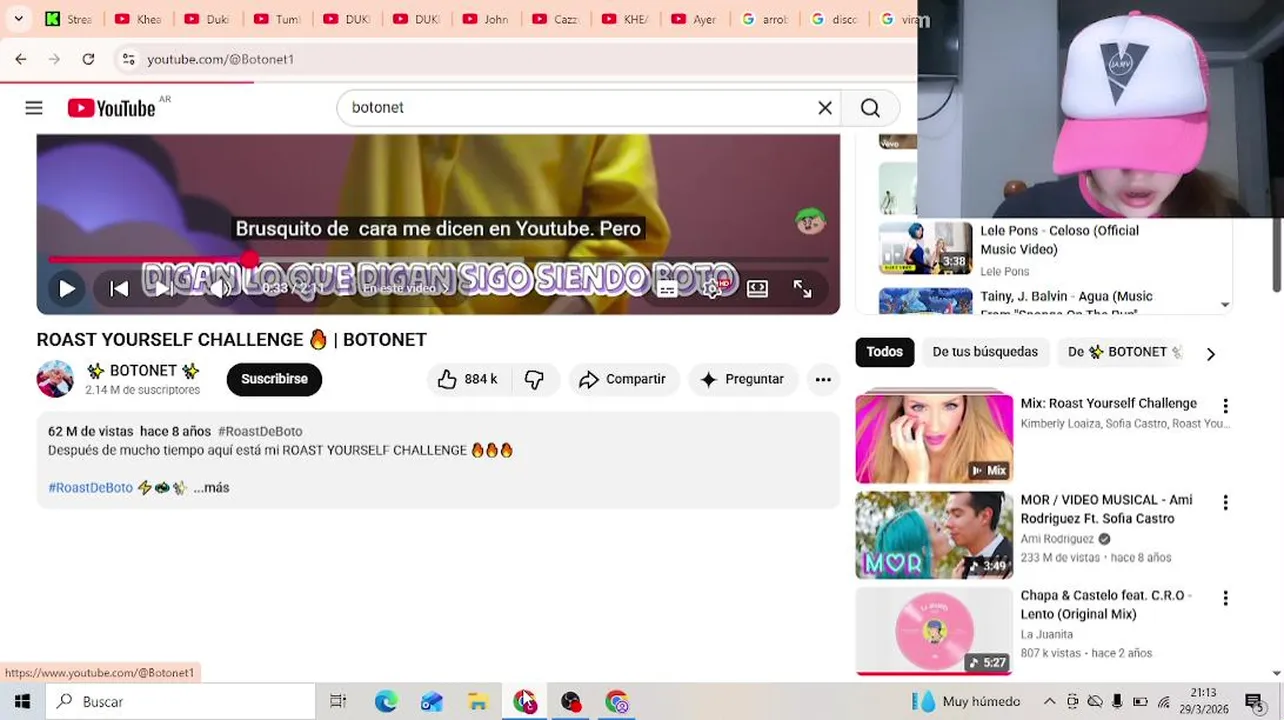The width and height of the screenshot is (1284, 720).
Task: Open the 'Lele Pons - Celoso' playlist item
Action: (1050, 248)
